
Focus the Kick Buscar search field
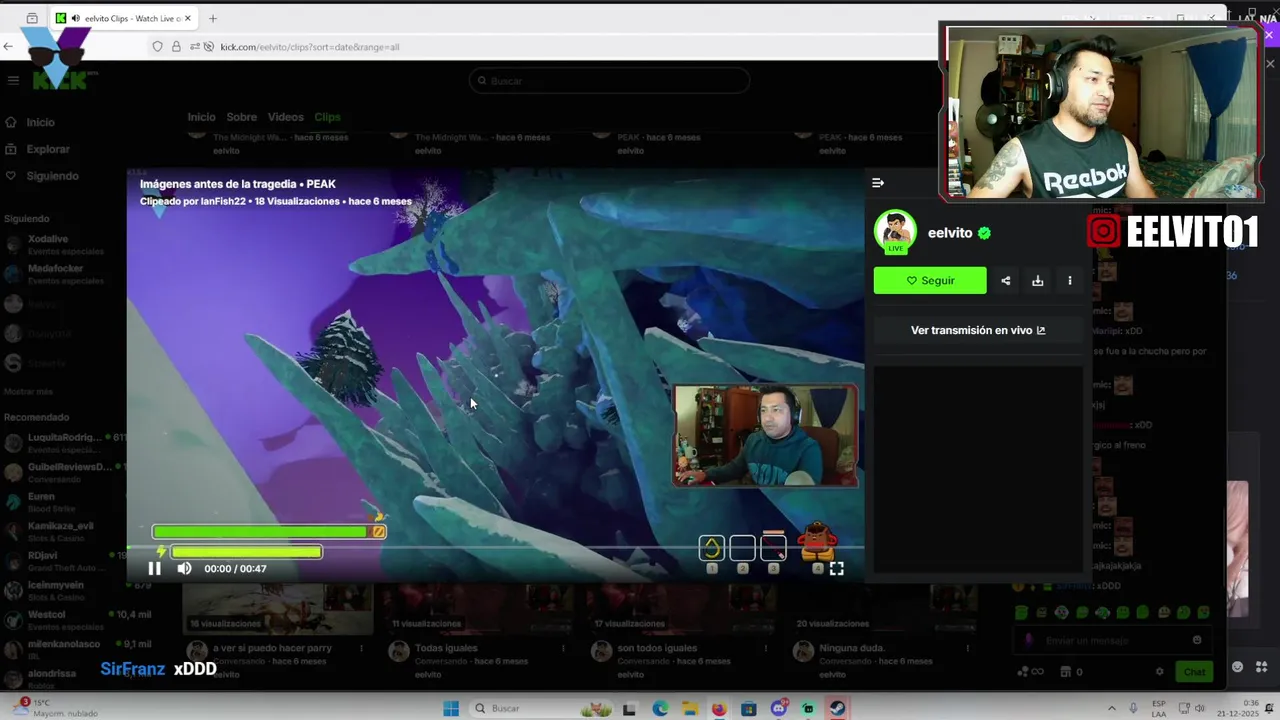pyautogui.click(x=609, y=81)
